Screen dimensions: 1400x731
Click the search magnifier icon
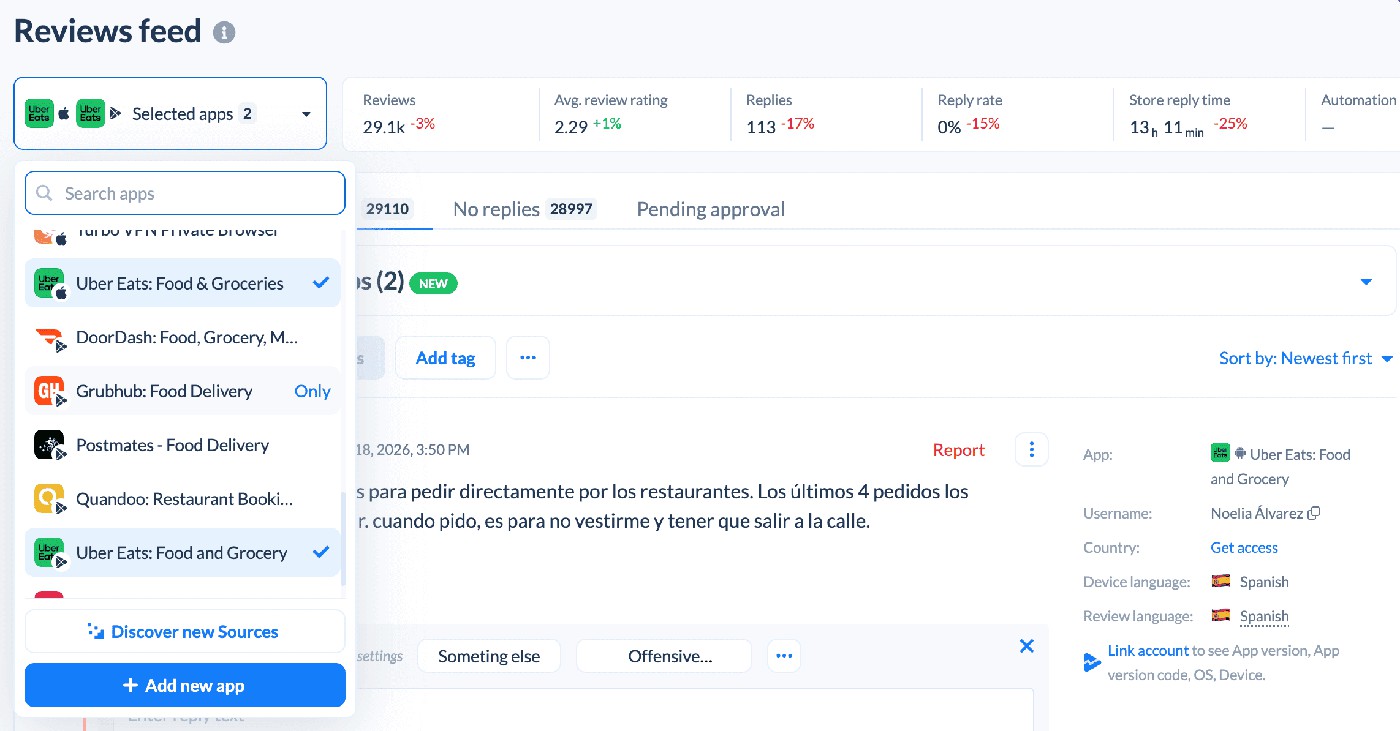tap(44, 193)
